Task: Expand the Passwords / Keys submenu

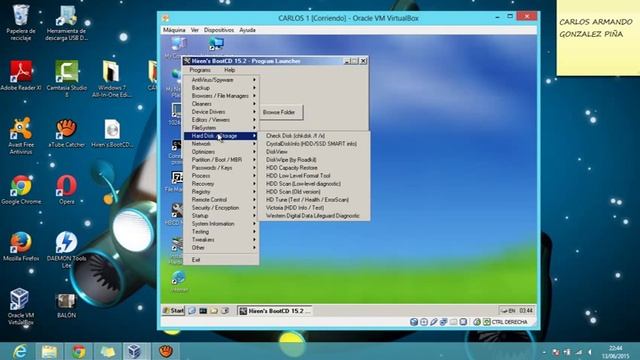Action: (x=221, y=167)
